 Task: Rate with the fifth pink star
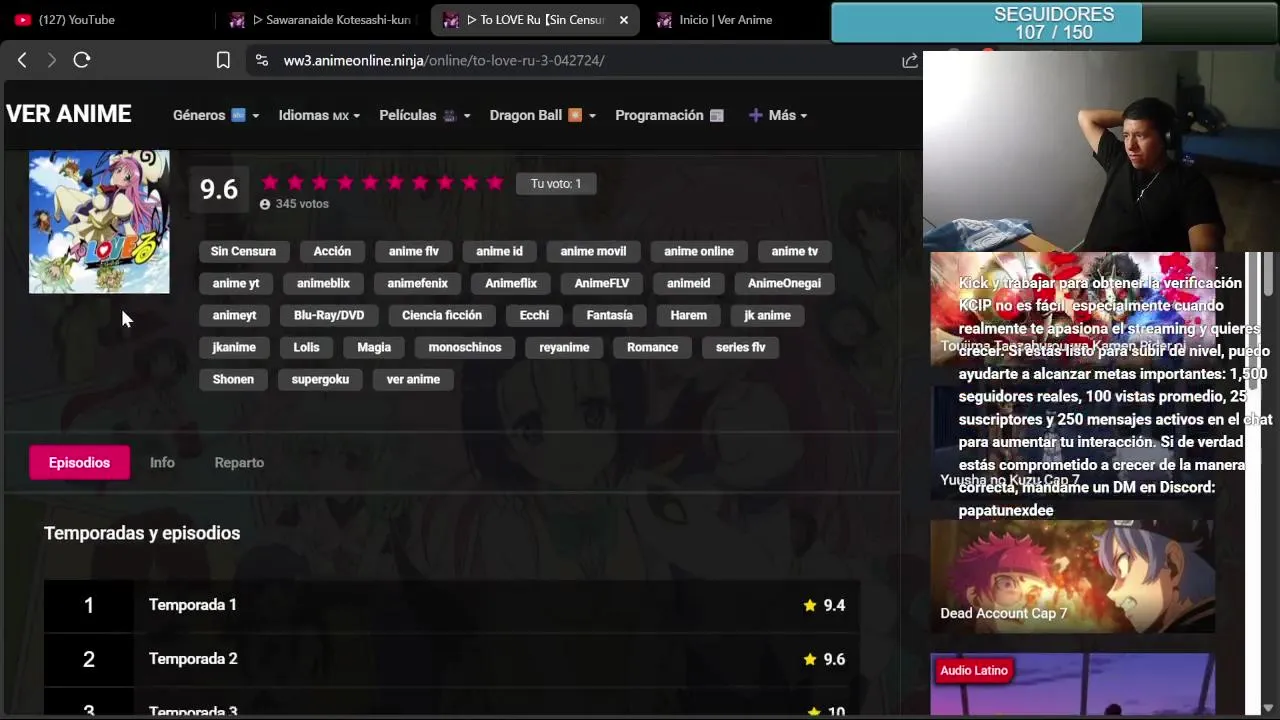point(370,182)
